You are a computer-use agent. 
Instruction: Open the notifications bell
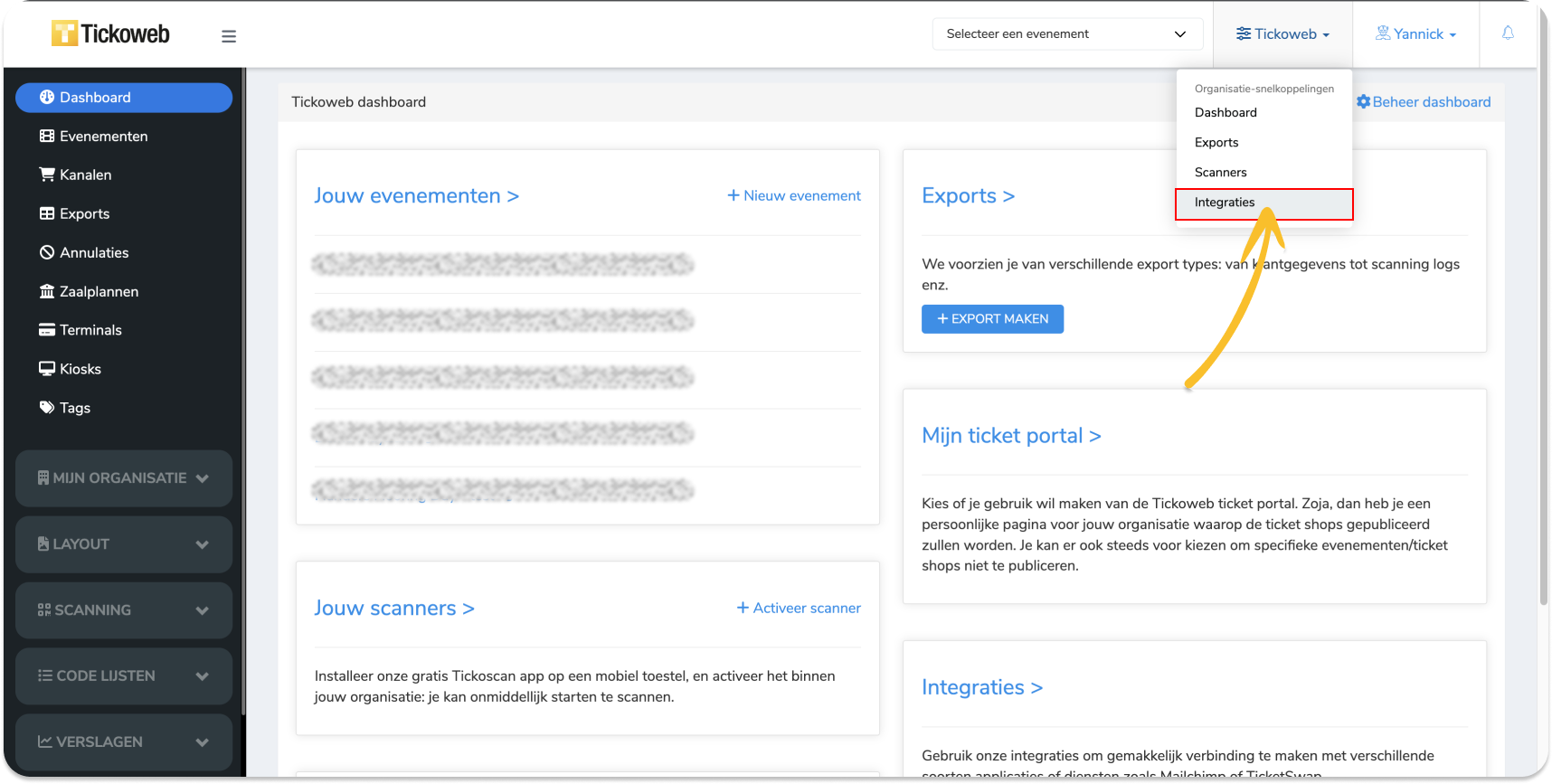point(1508,33)
